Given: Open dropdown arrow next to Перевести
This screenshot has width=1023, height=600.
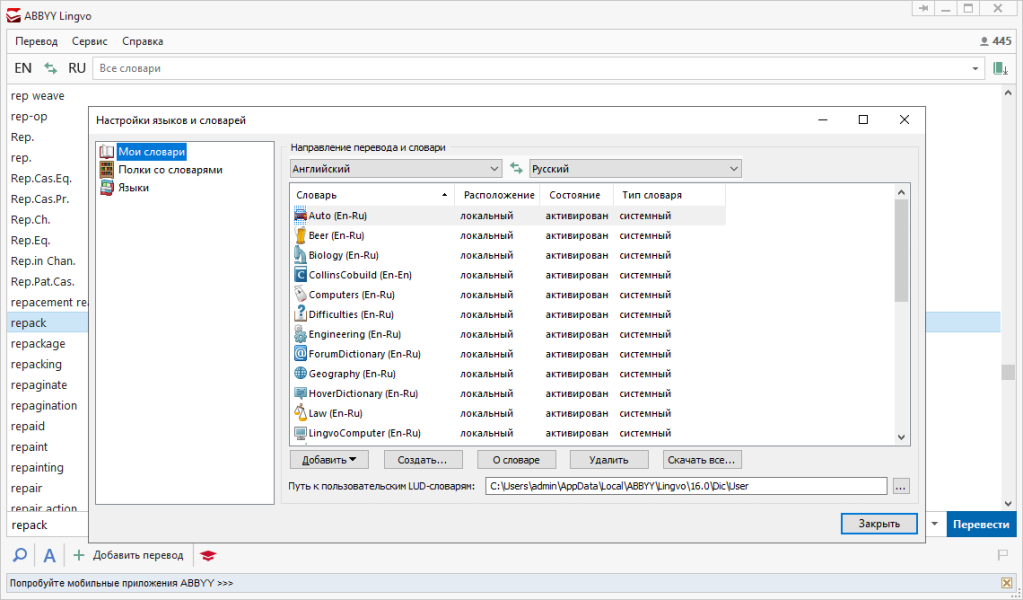Looking at the screenshot, I should pyautogui.click(x=934, y=524).
